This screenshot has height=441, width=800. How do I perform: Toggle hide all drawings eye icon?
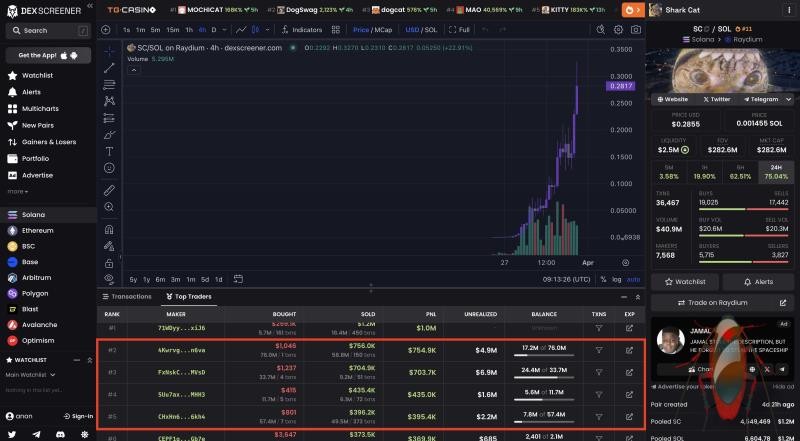pos(109,279)
